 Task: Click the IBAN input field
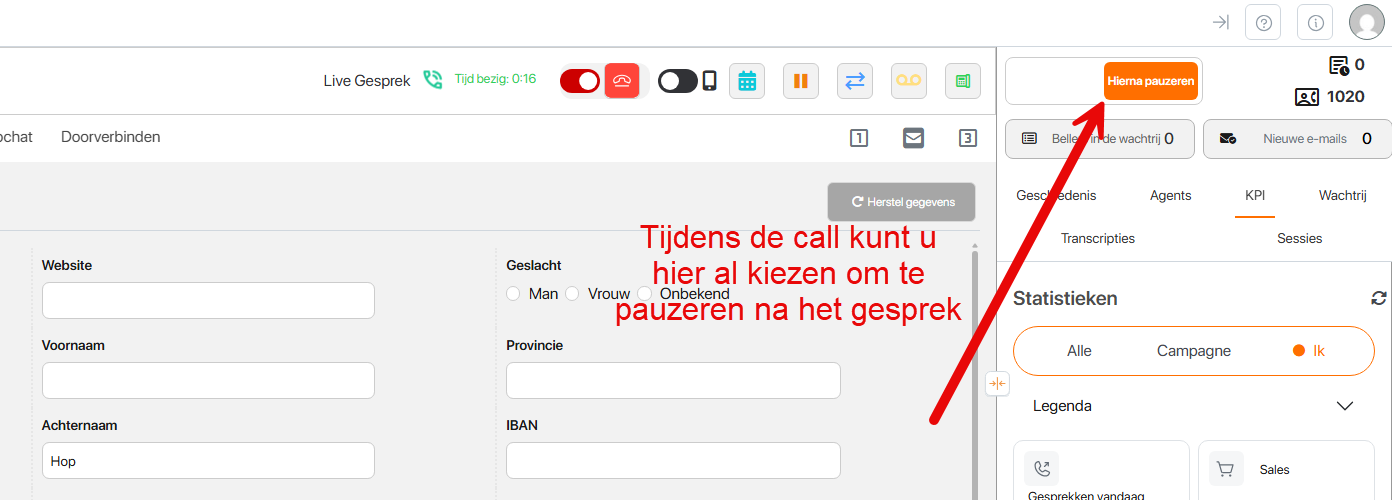673,461
